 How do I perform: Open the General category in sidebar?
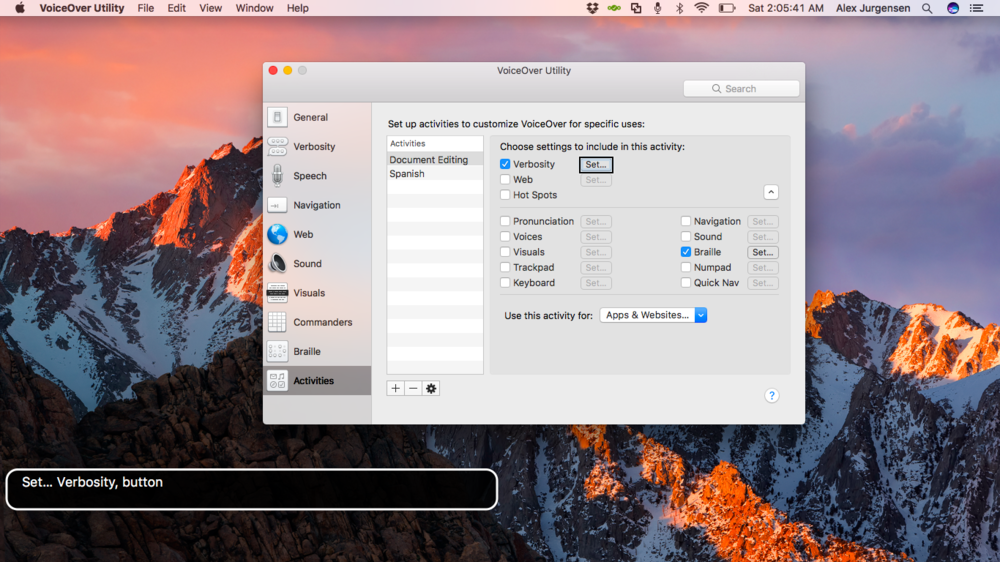[317, 117]
